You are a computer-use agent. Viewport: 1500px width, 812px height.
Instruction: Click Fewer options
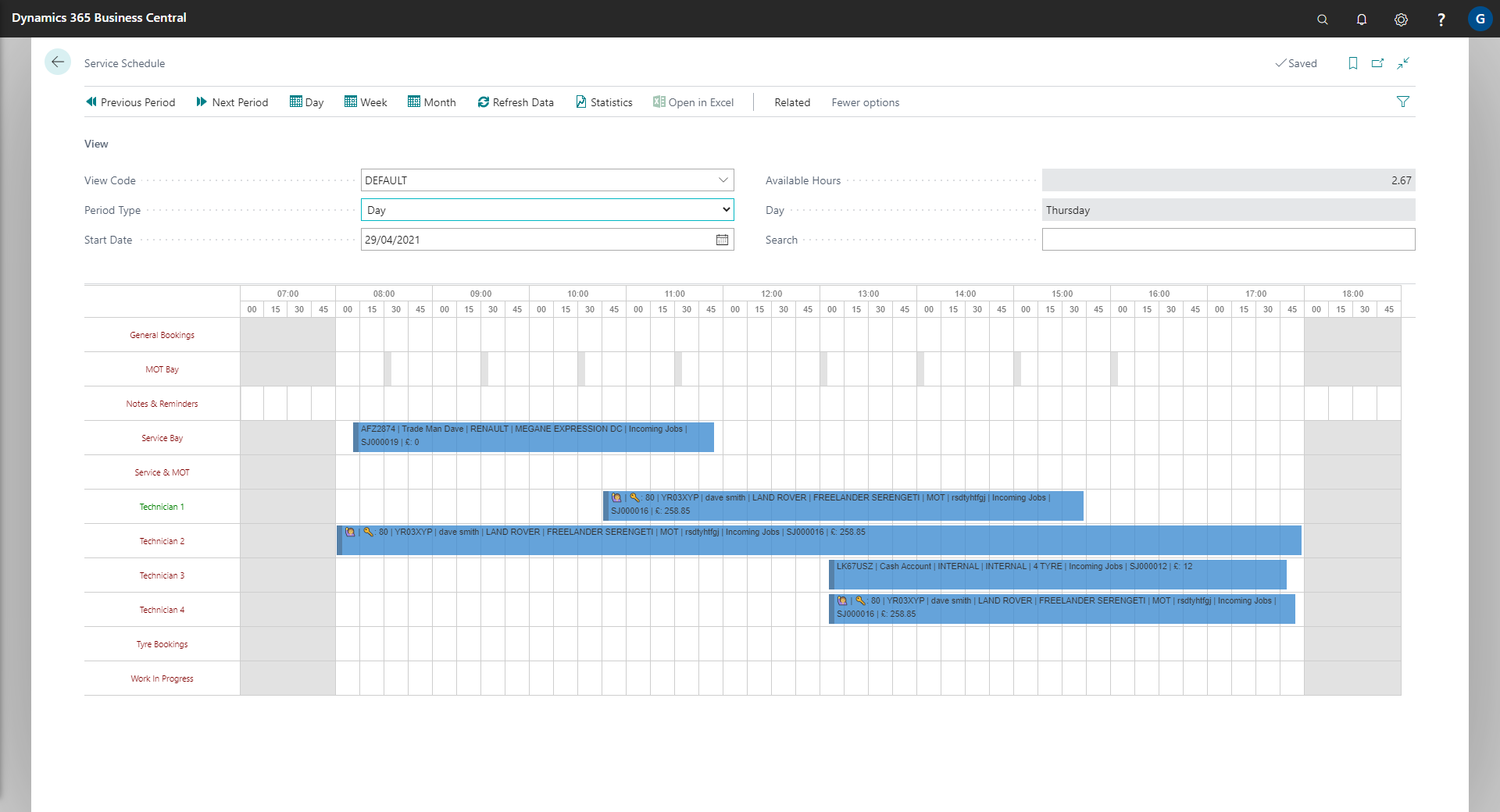(x=865, y=102)
